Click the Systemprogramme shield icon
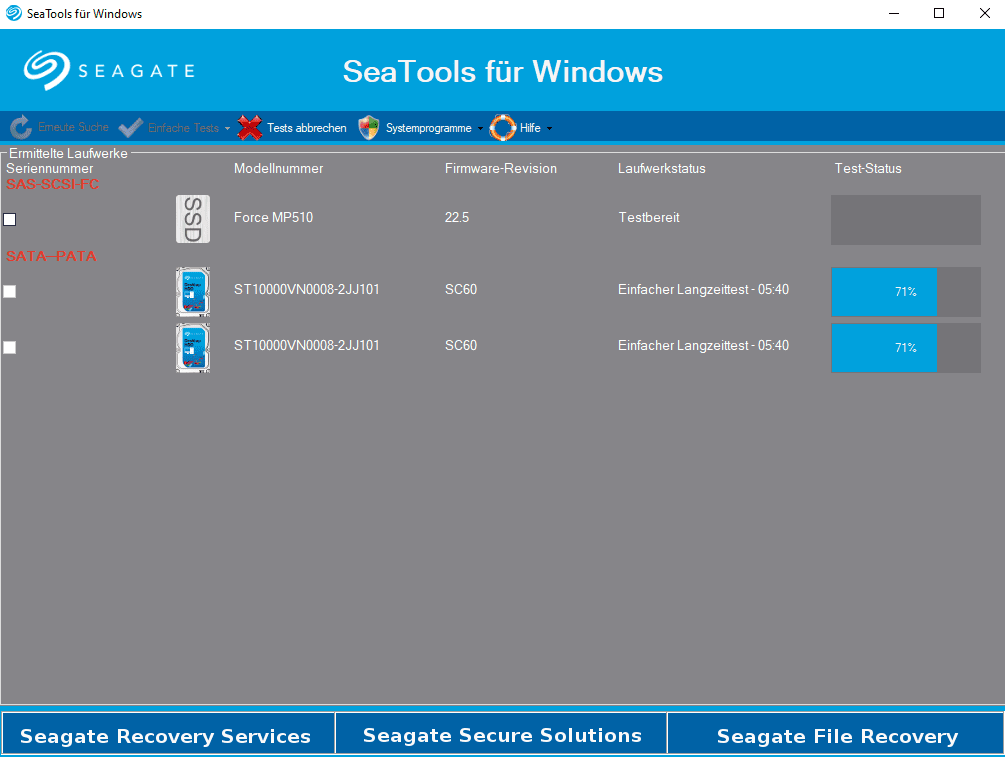Viewport: 1005px width, 757px height. click(x=369, y=128)
